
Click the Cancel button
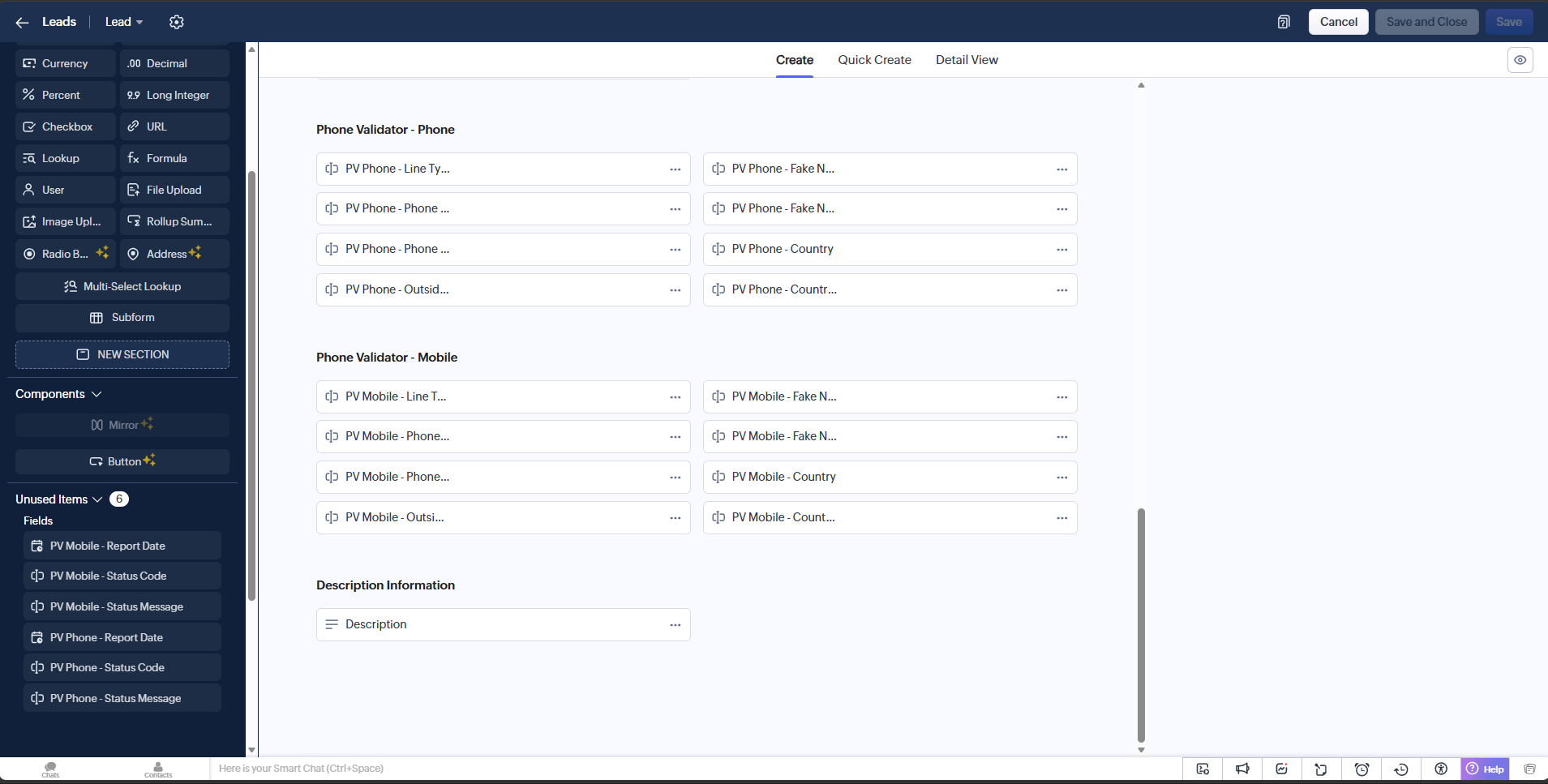[x=1339, y=22]
